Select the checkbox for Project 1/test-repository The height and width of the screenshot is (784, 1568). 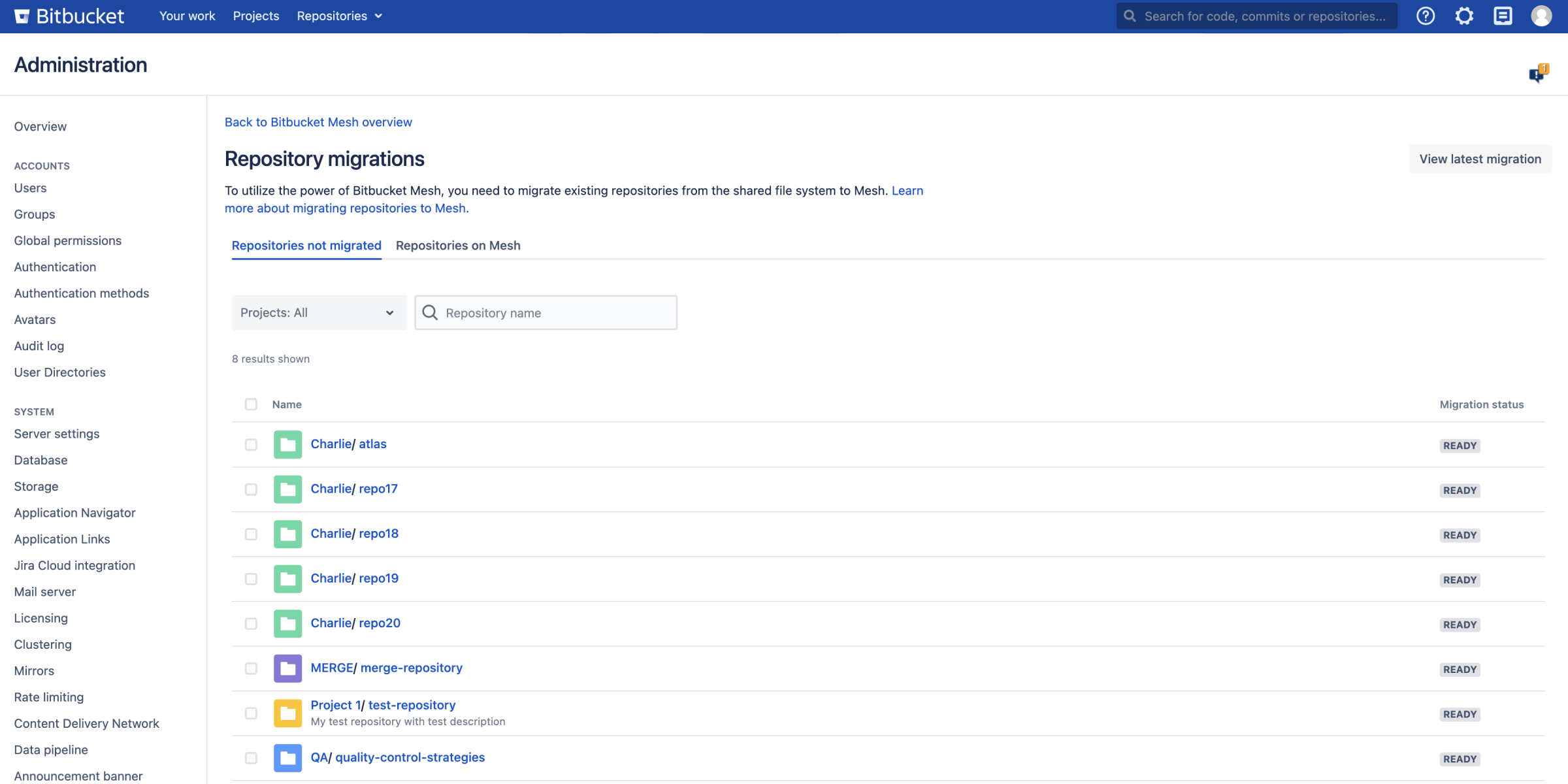(x=251, y=713)
